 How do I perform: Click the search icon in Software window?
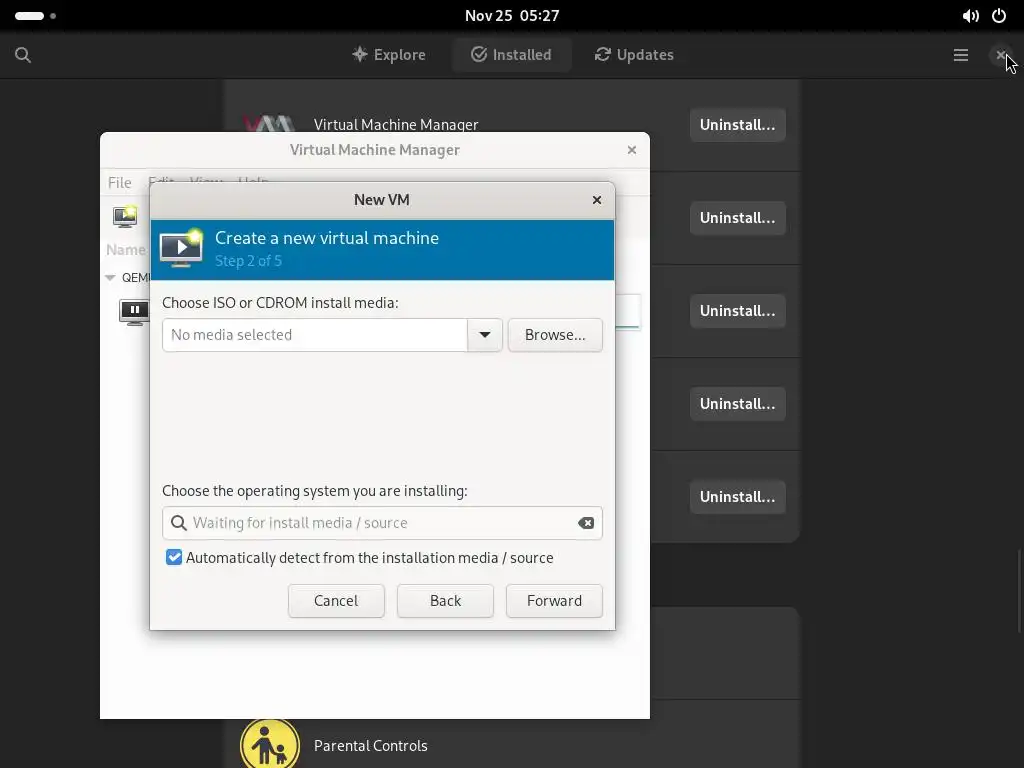pos(23,55)
